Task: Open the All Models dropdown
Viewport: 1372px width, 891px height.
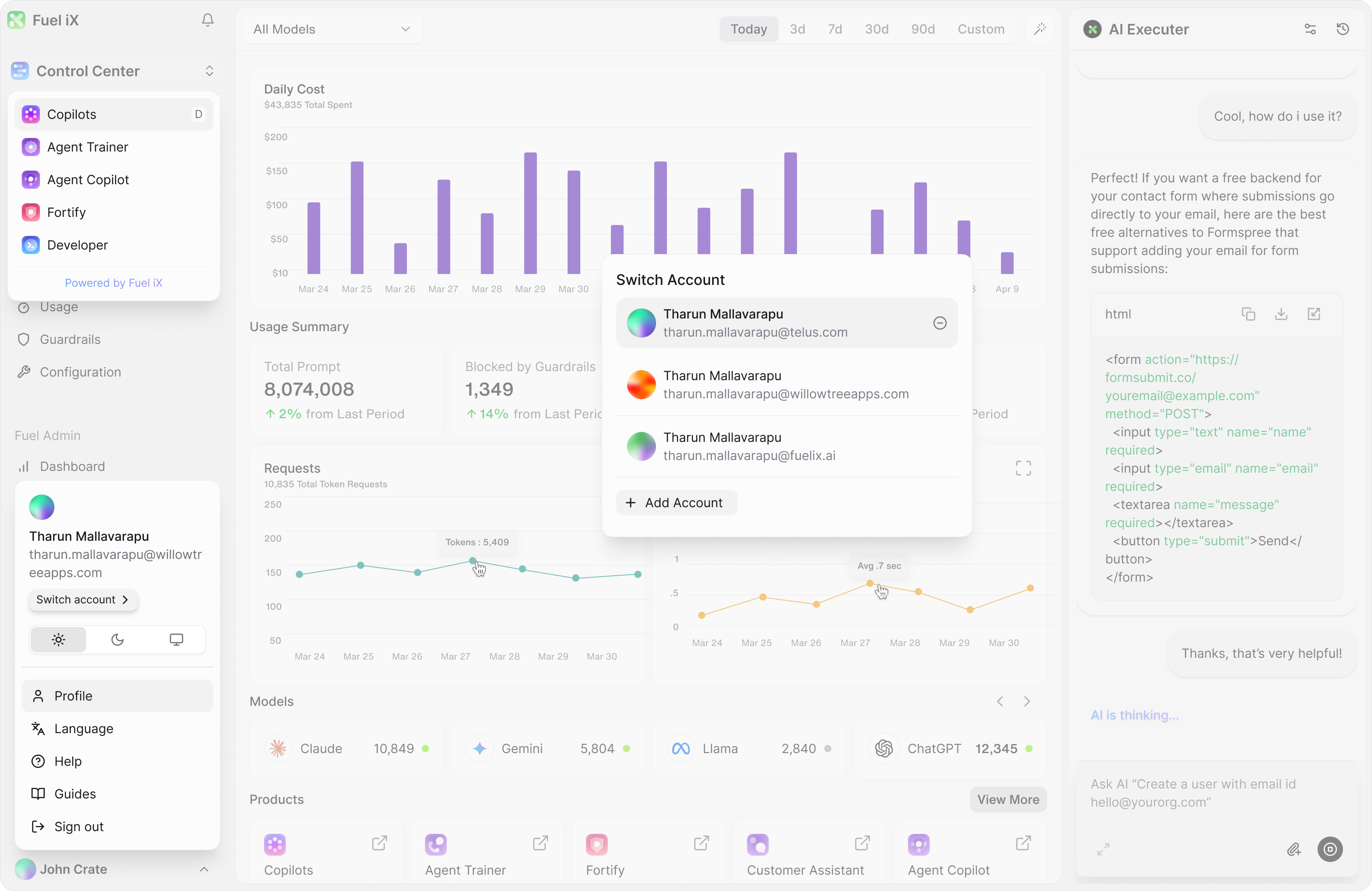Action: coord(333,29)
